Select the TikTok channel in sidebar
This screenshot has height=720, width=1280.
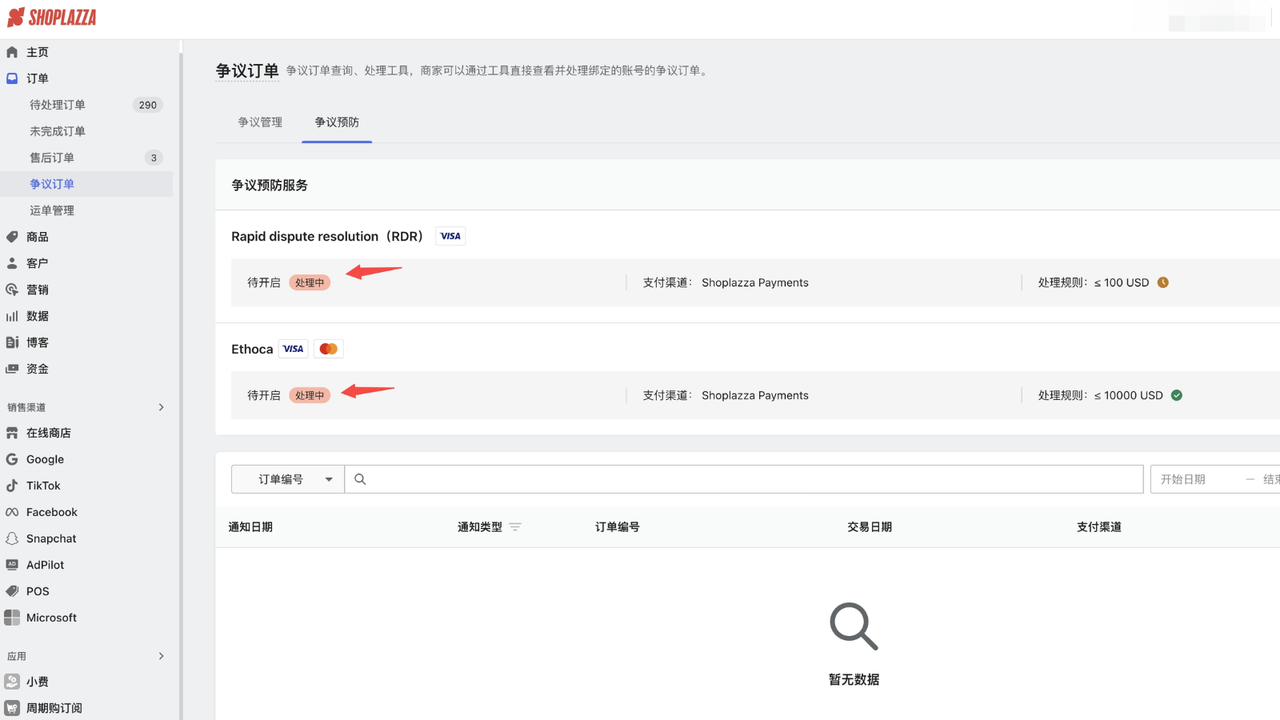41,485
